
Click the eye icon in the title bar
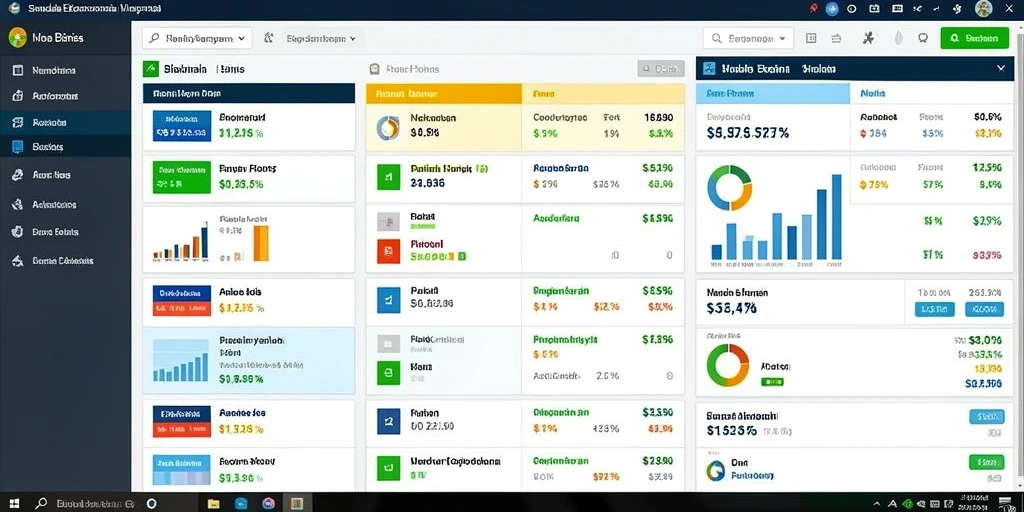coord(852,8)
